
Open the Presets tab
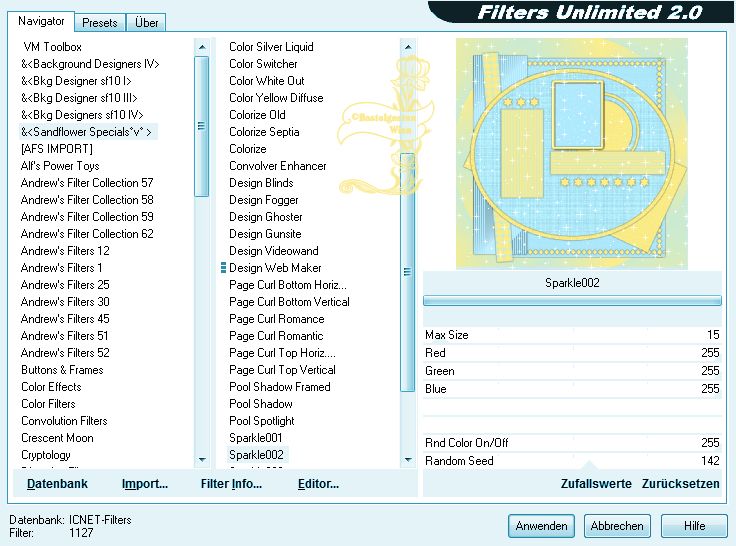(x=100, y=23)
